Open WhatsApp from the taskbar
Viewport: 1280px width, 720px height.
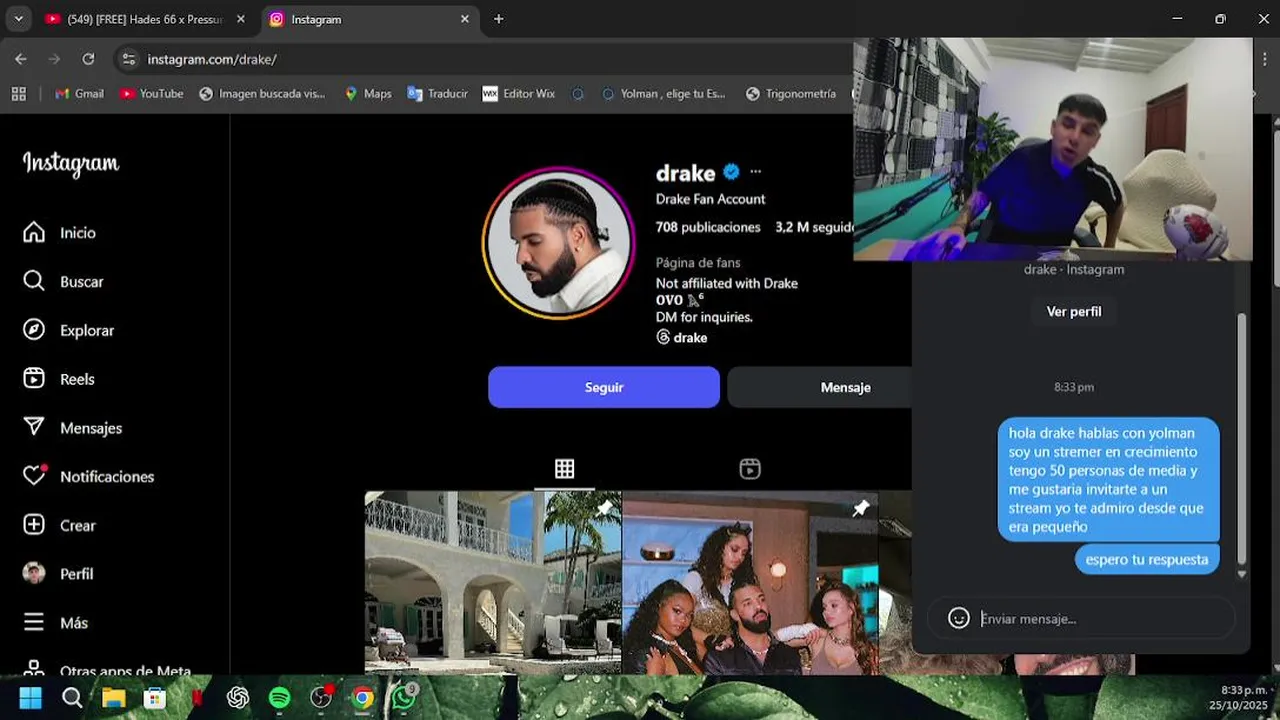[x=404, y=697]
